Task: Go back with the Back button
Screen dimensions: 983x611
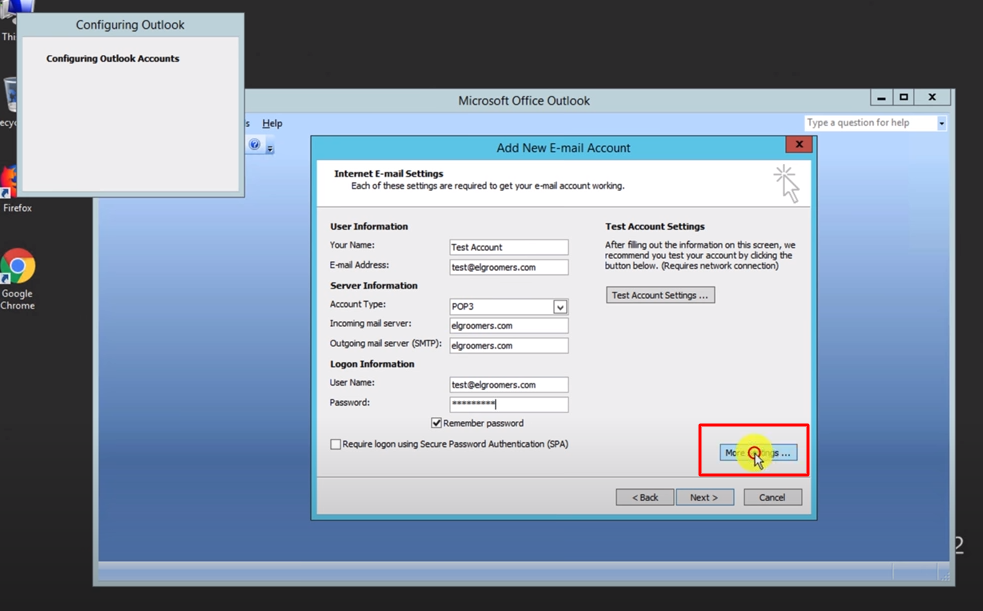Action: point(644,498)
